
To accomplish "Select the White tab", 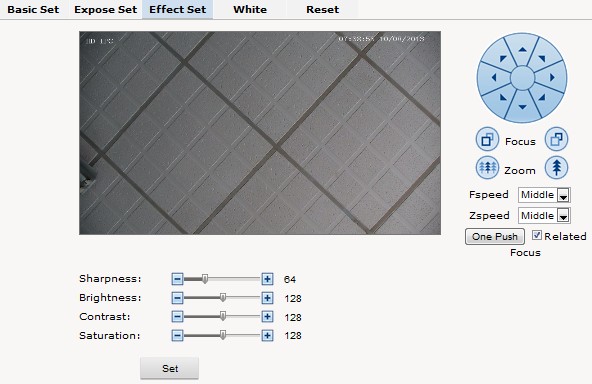I will pos(250,9).
